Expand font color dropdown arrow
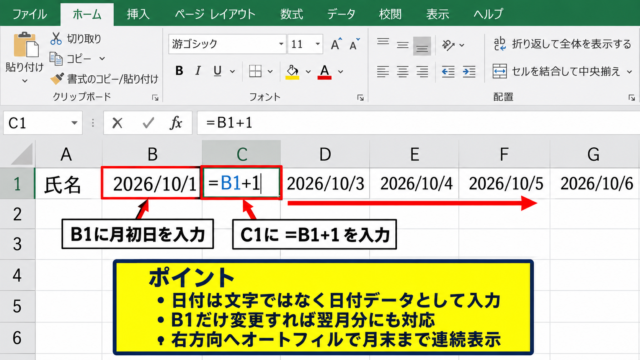 (340, 71)
